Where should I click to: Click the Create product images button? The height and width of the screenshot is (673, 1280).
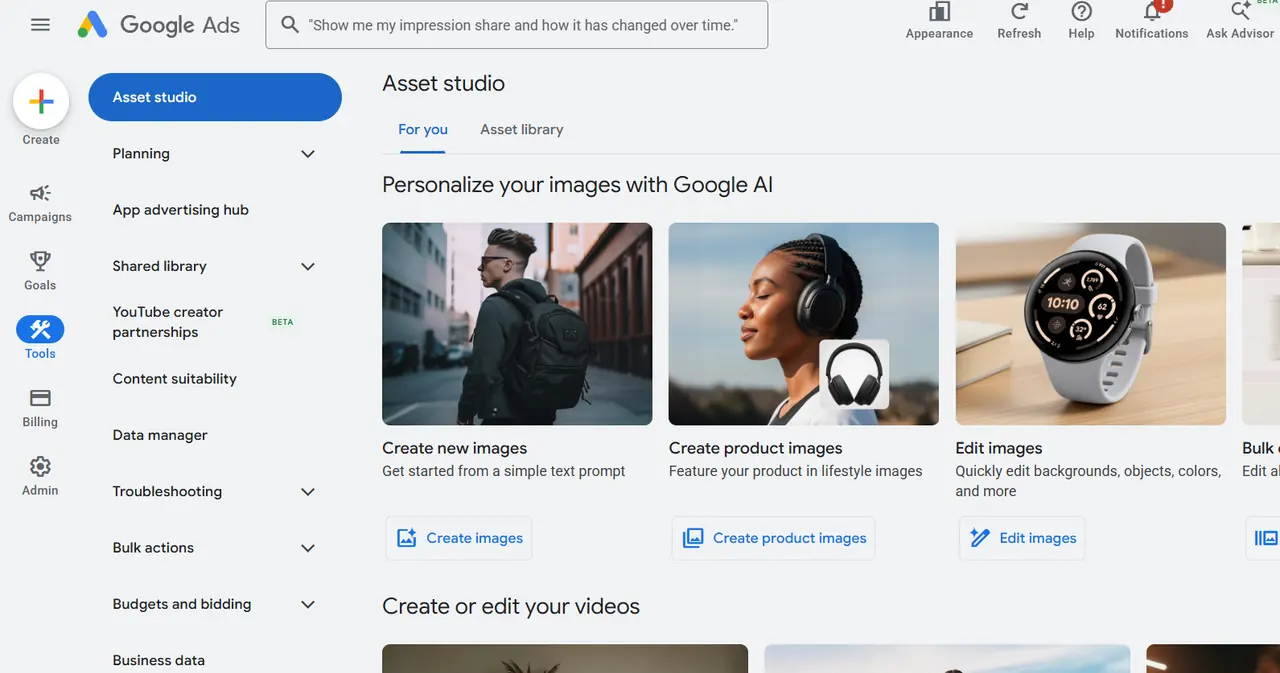click(x=774, y=538)
